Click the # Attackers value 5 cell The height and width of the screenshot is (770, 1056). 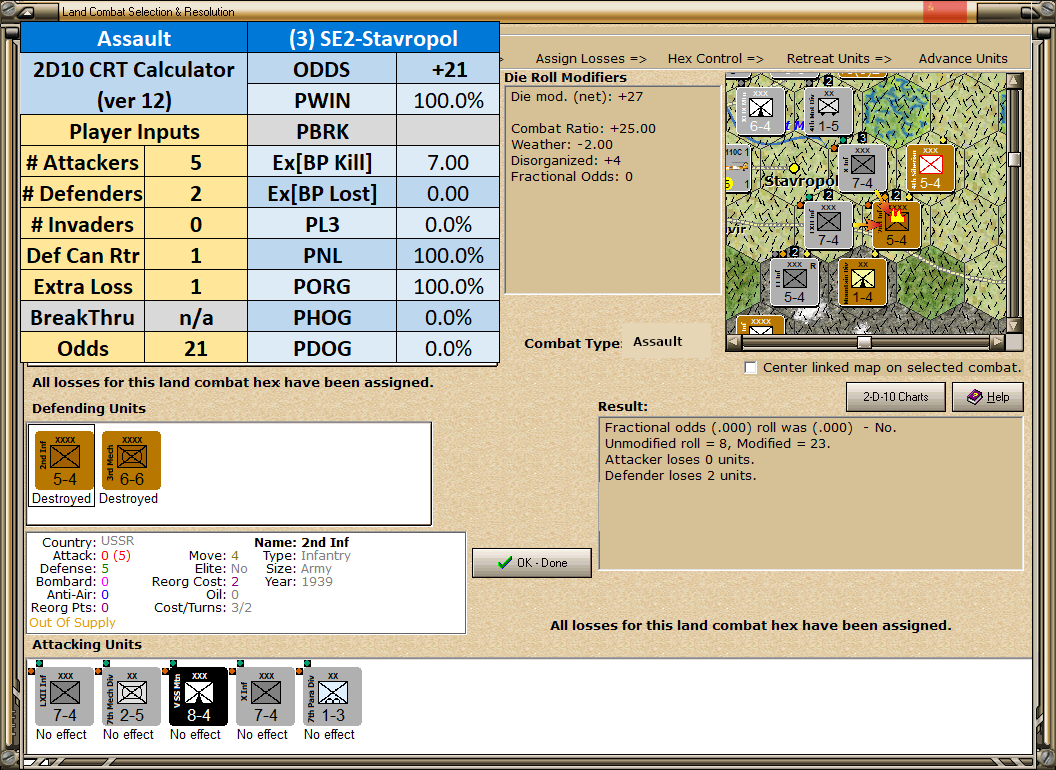click(196, 162)
